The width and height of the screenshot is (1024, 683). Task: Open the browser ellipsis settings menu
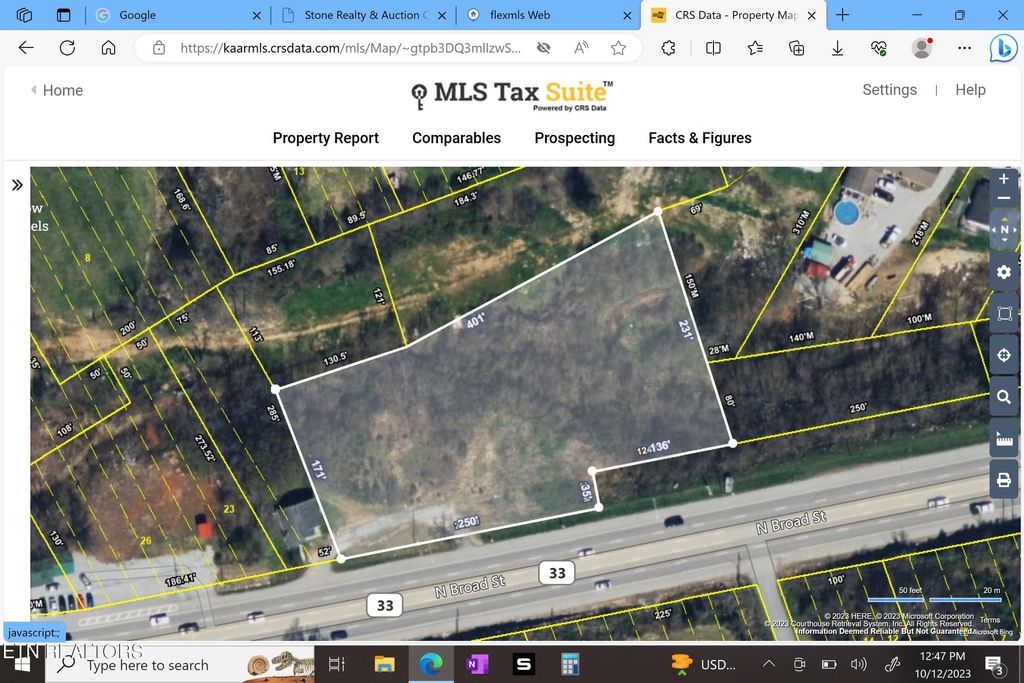(963, 47)
